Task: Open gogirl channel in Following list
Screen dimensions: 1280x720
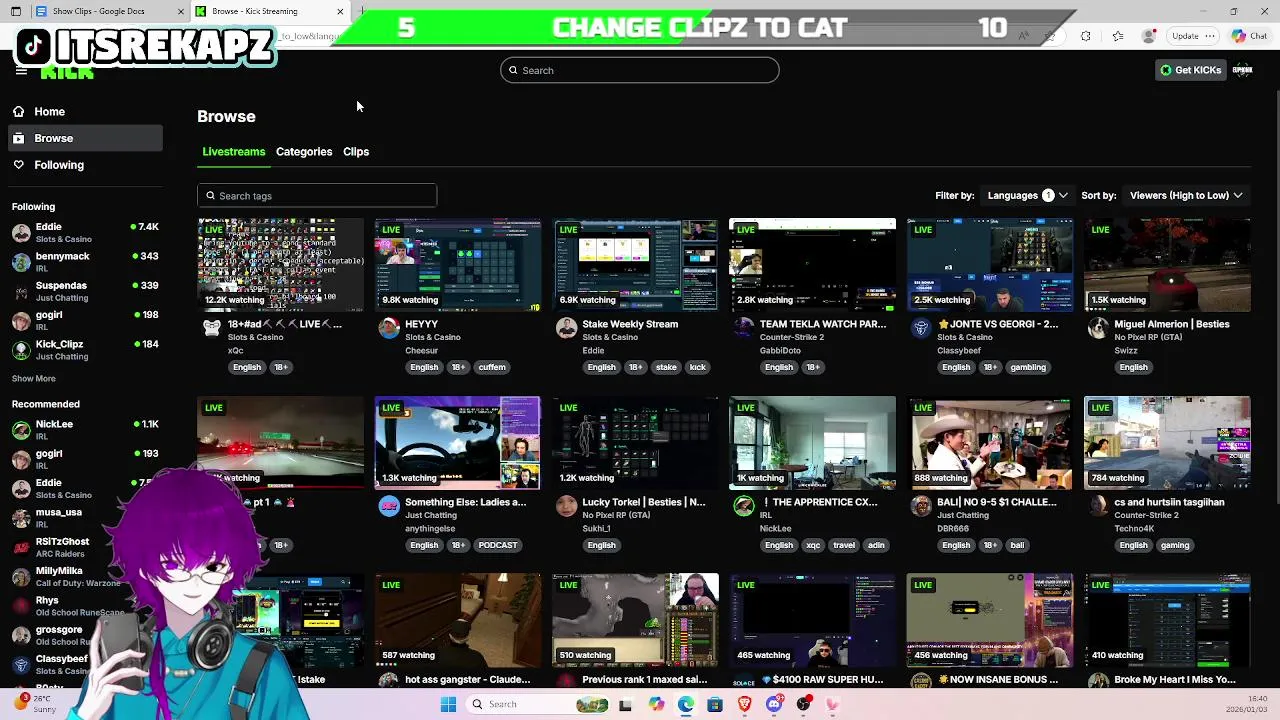Action: [85, 321]
